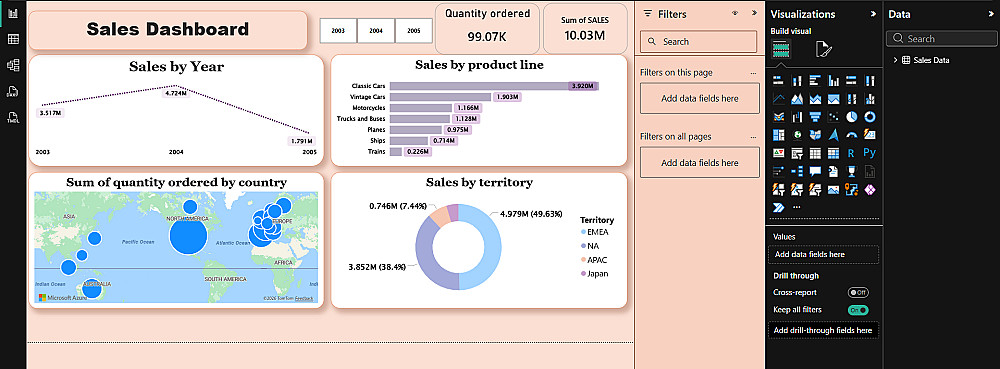Toggle Filters pane eye visibility icon
1000x369 pixels.
tap(735, 13)
